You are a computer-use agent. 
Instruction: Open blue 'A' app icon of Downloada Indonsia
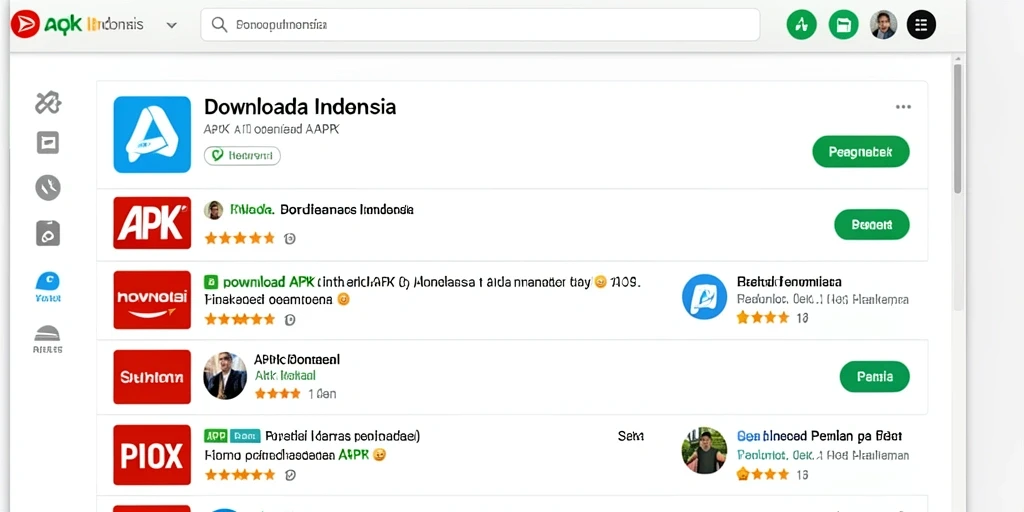(152, 135)
